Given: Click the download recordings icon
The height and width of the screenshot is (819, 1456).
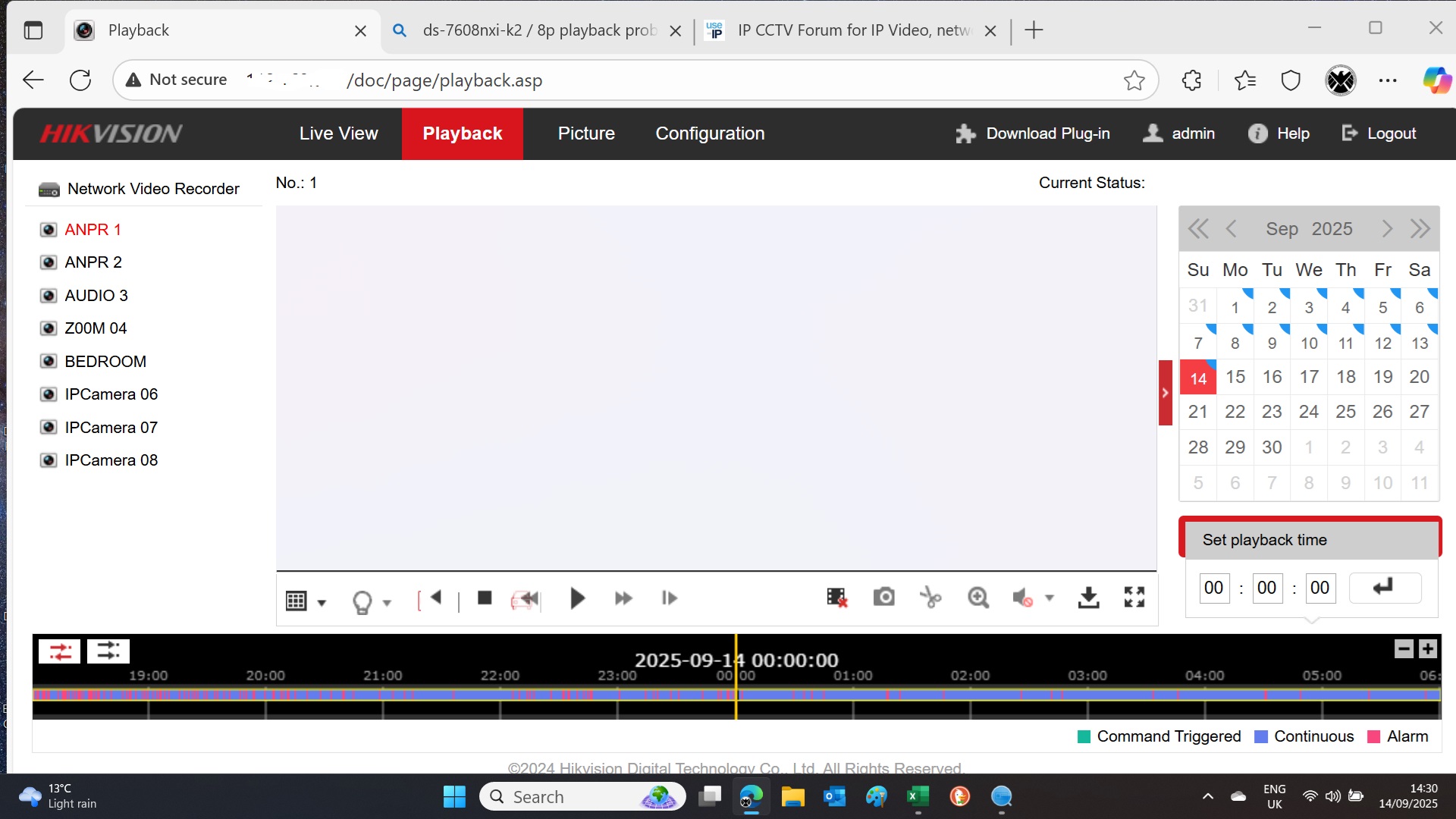Looking at the screenshot, I should pyautogui.click(x=1088, y=598).
